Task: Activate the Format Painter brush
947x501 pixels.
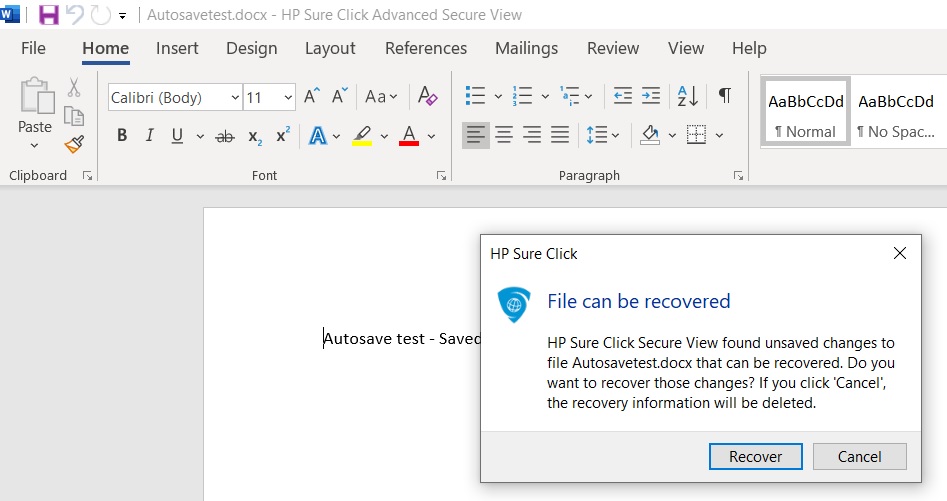Action: pyautogui.click(x=74, y=144)
